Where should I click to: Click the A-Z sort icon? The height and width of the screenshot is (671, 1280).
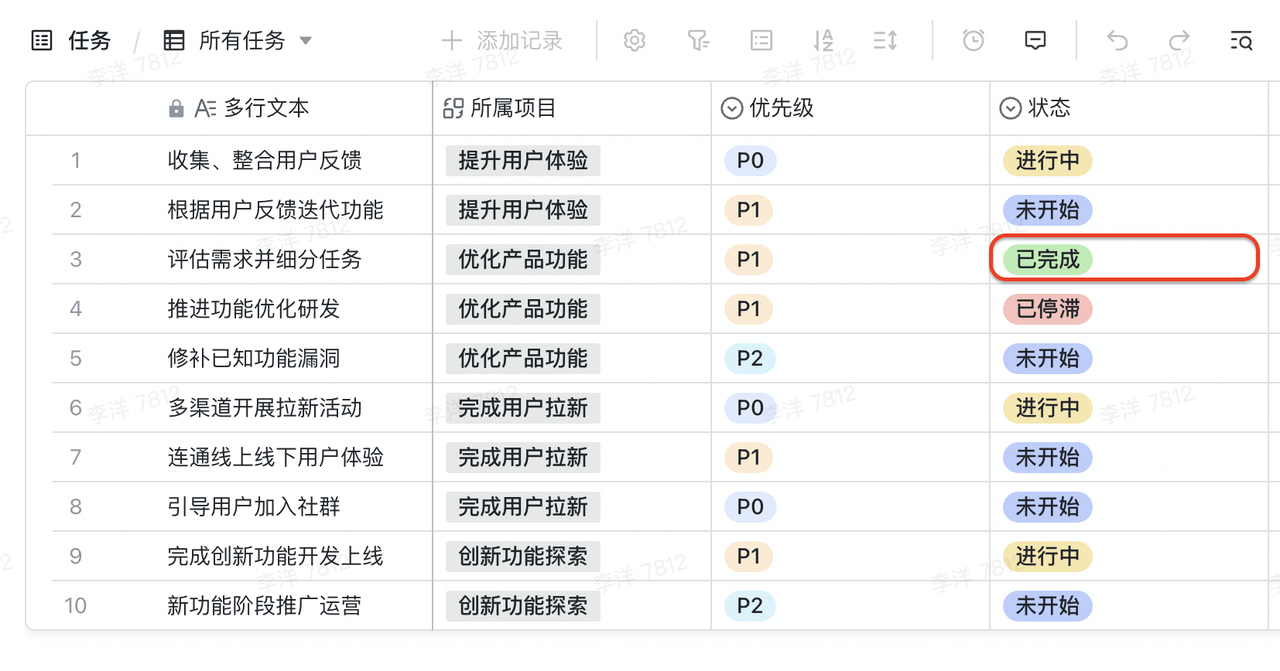[x=823, y=41]
